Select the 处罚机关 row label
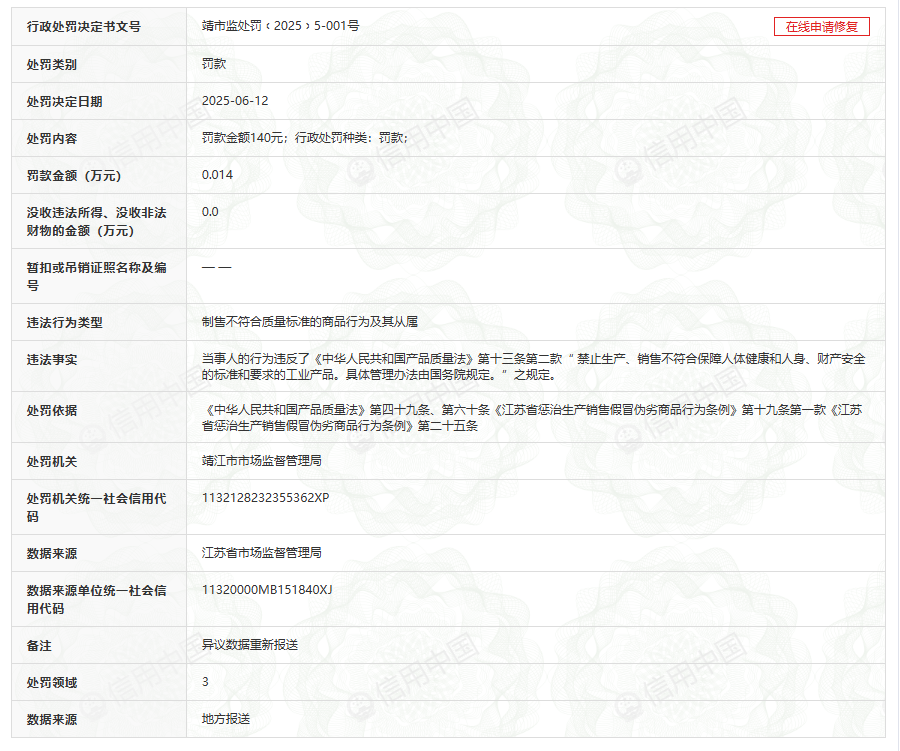The width and height of the screenshot is (900, 751). pyautogui.click(x=52, y=462)
